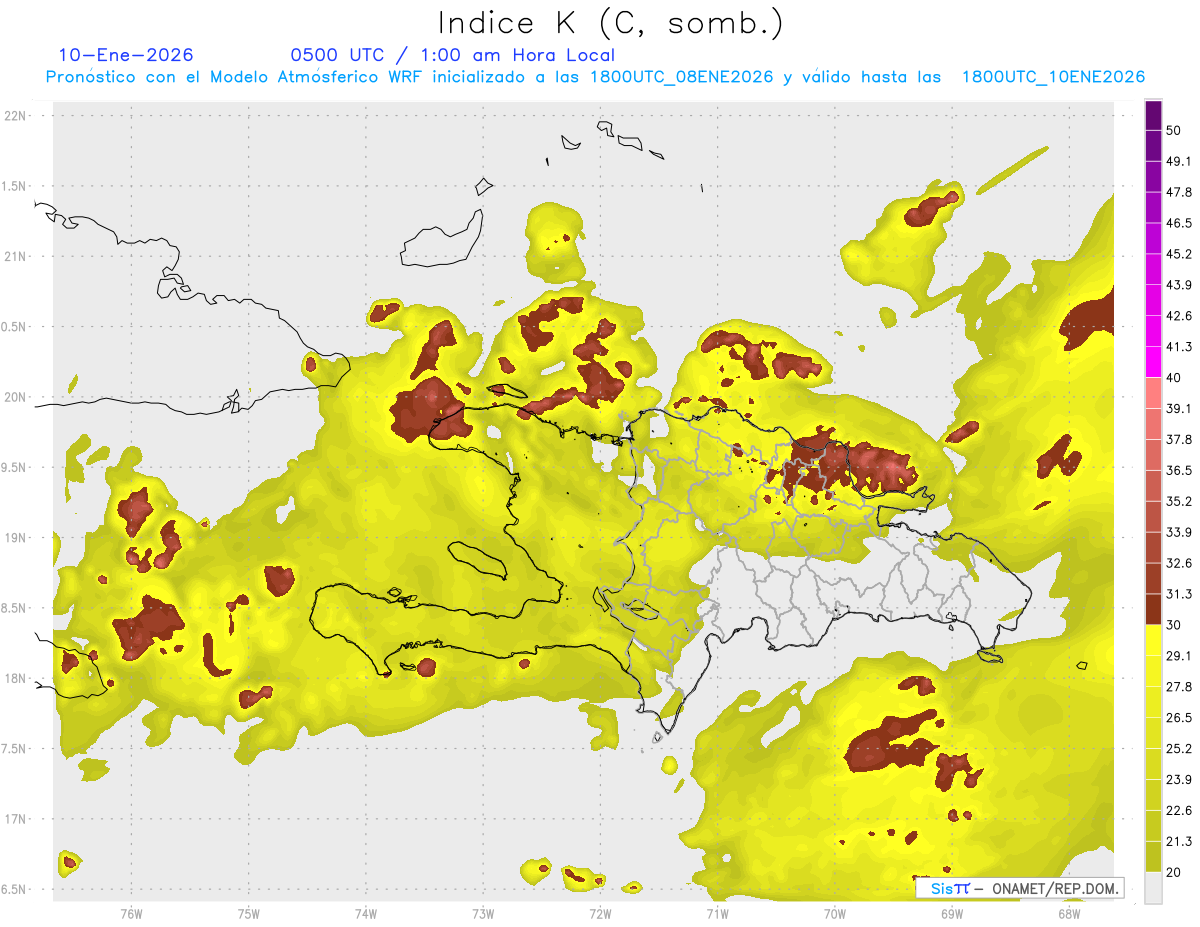Click the colorbar value "29.1"
Screen dimensions: 1200x927
(1178, 656)
